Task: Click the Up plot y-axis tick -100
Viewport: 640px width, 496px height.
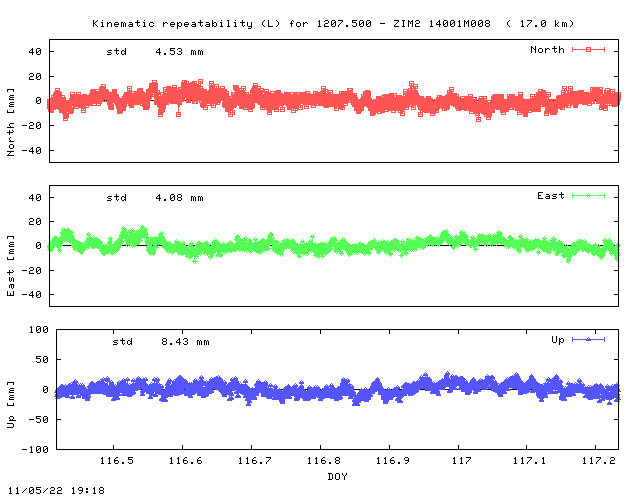Action: click(x=35, y=449)
